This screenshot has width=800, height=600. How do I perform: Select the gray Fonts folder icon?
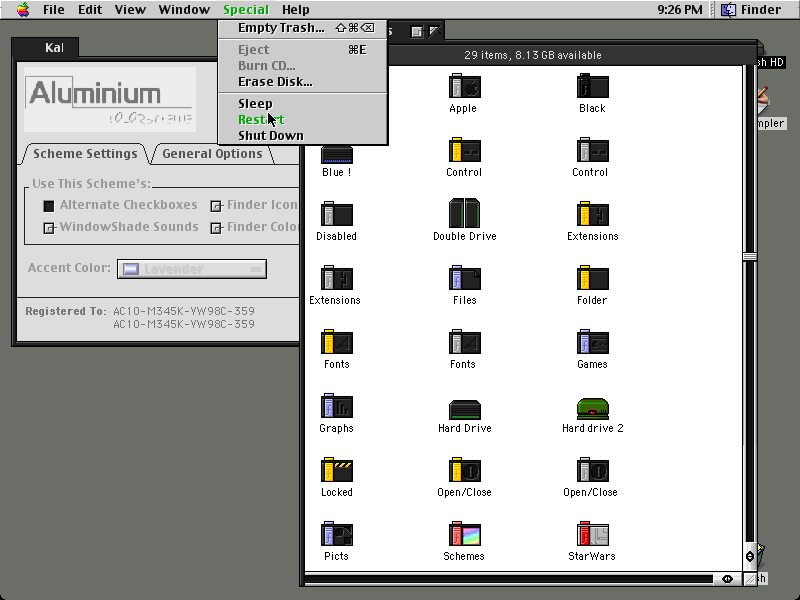(x=464, y=342)
